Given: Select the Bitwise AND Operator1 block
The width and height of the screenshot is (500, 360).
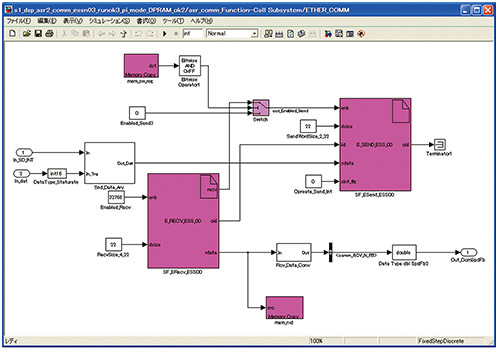Looking at the screenshot, I should [190, 66].
